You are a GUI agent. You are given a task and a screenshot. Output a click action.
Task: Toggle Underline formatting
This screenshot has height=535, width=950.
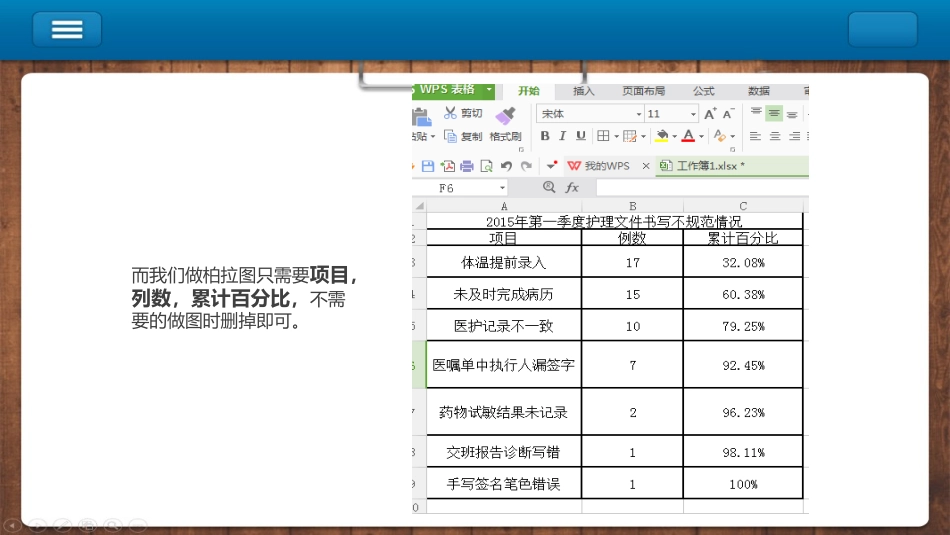[580, 136]
